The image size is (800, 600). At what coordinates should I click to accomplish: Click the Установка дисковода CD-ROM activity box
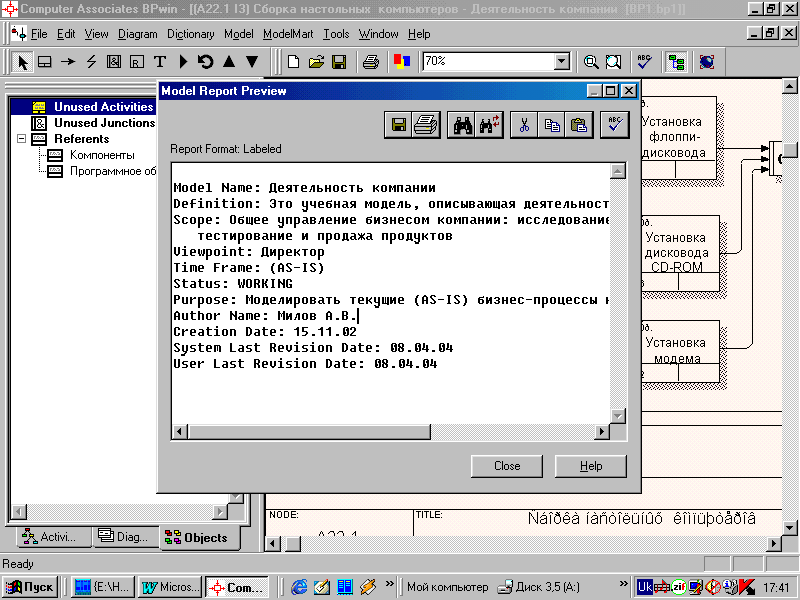(x=680, y=253)
